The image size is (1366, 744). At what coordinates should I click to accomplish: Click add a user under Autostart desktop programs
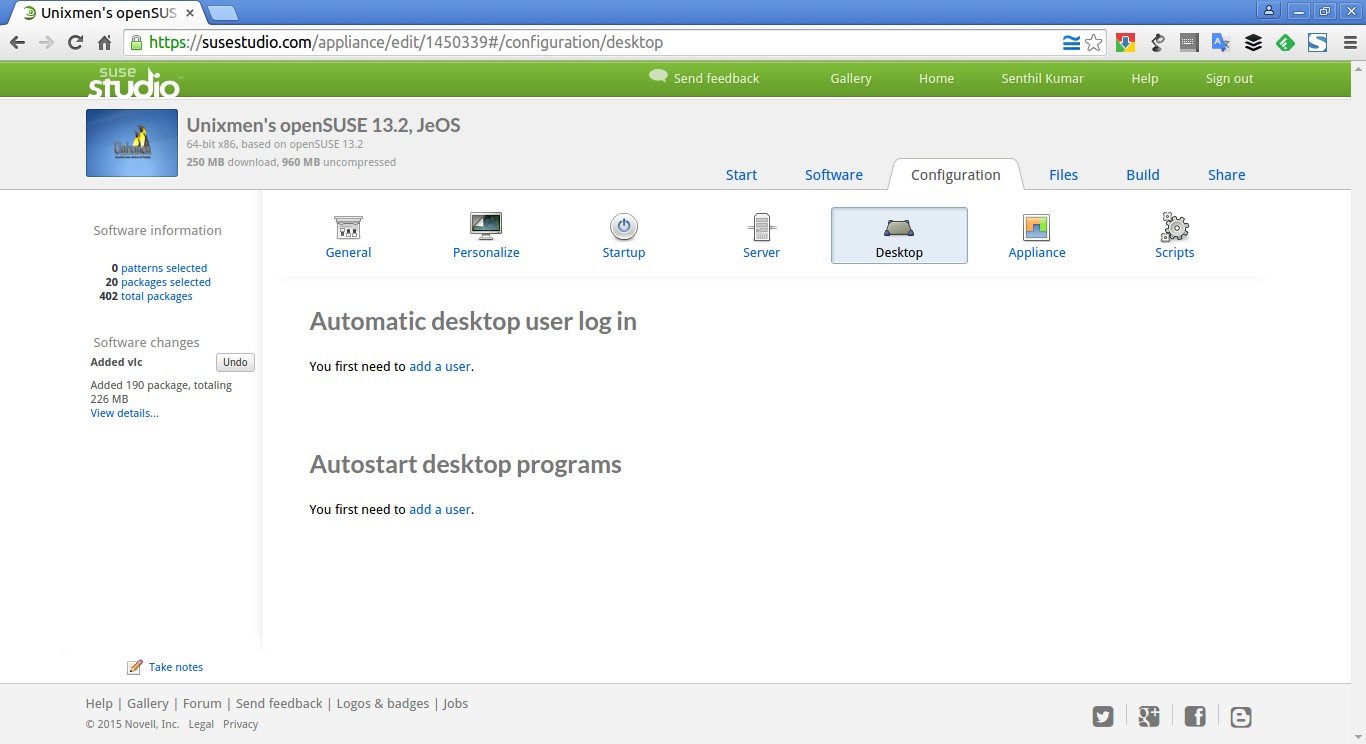tap(440, 509)
